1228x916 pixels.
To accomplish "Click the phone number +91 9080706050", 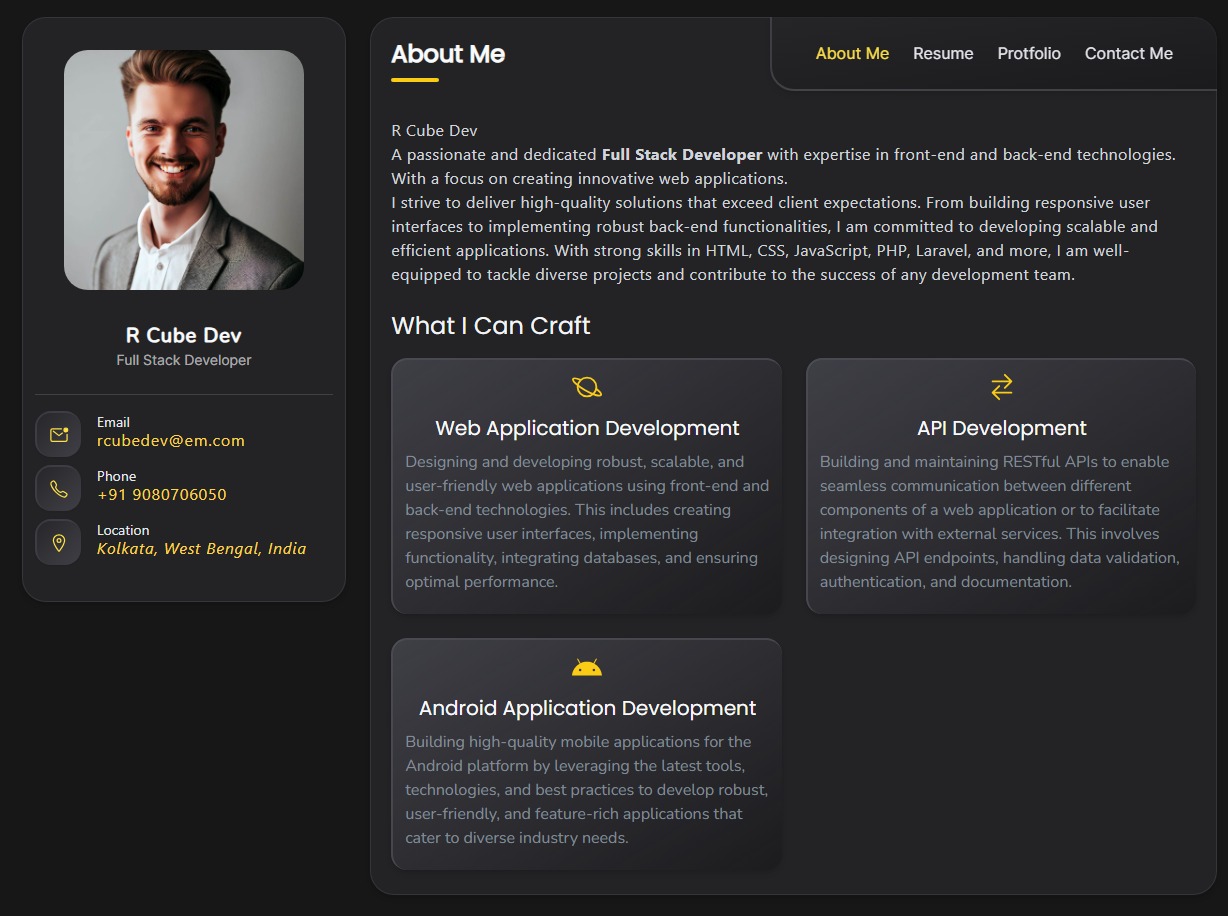I will pyautogui.click(x=162, y=494).
